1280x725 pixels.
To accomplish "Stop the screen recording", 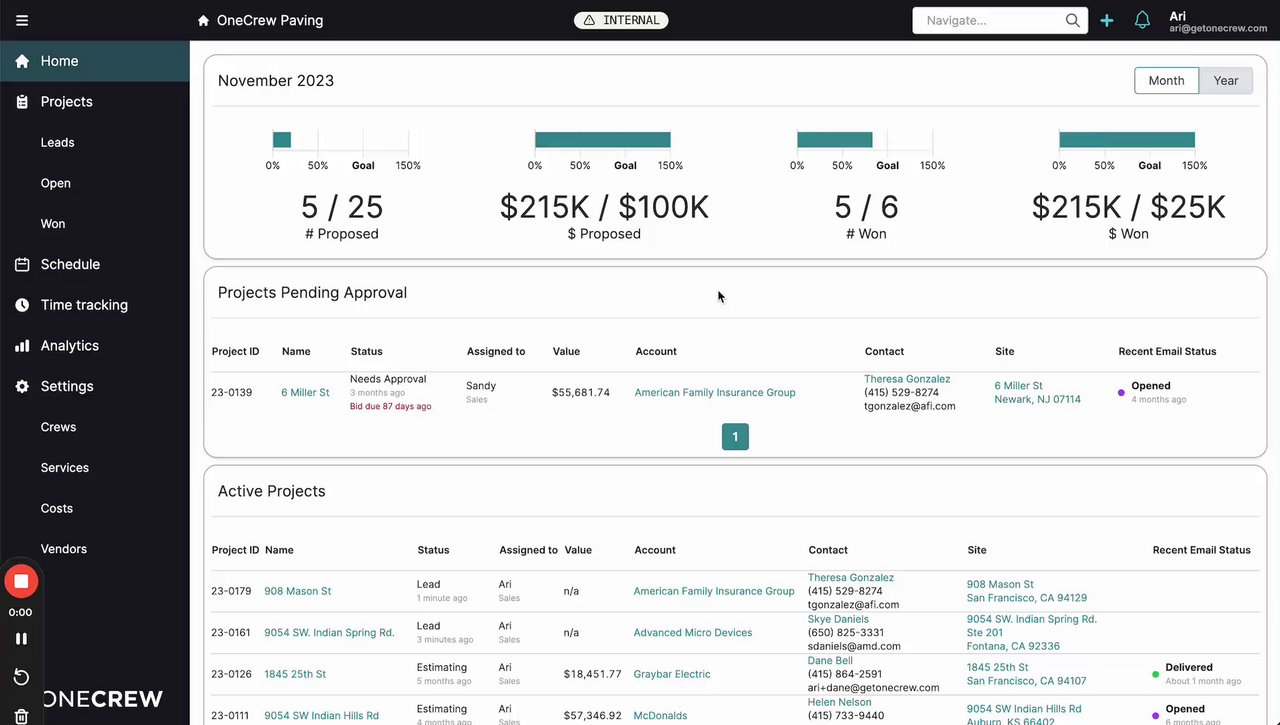I will 21,581.
